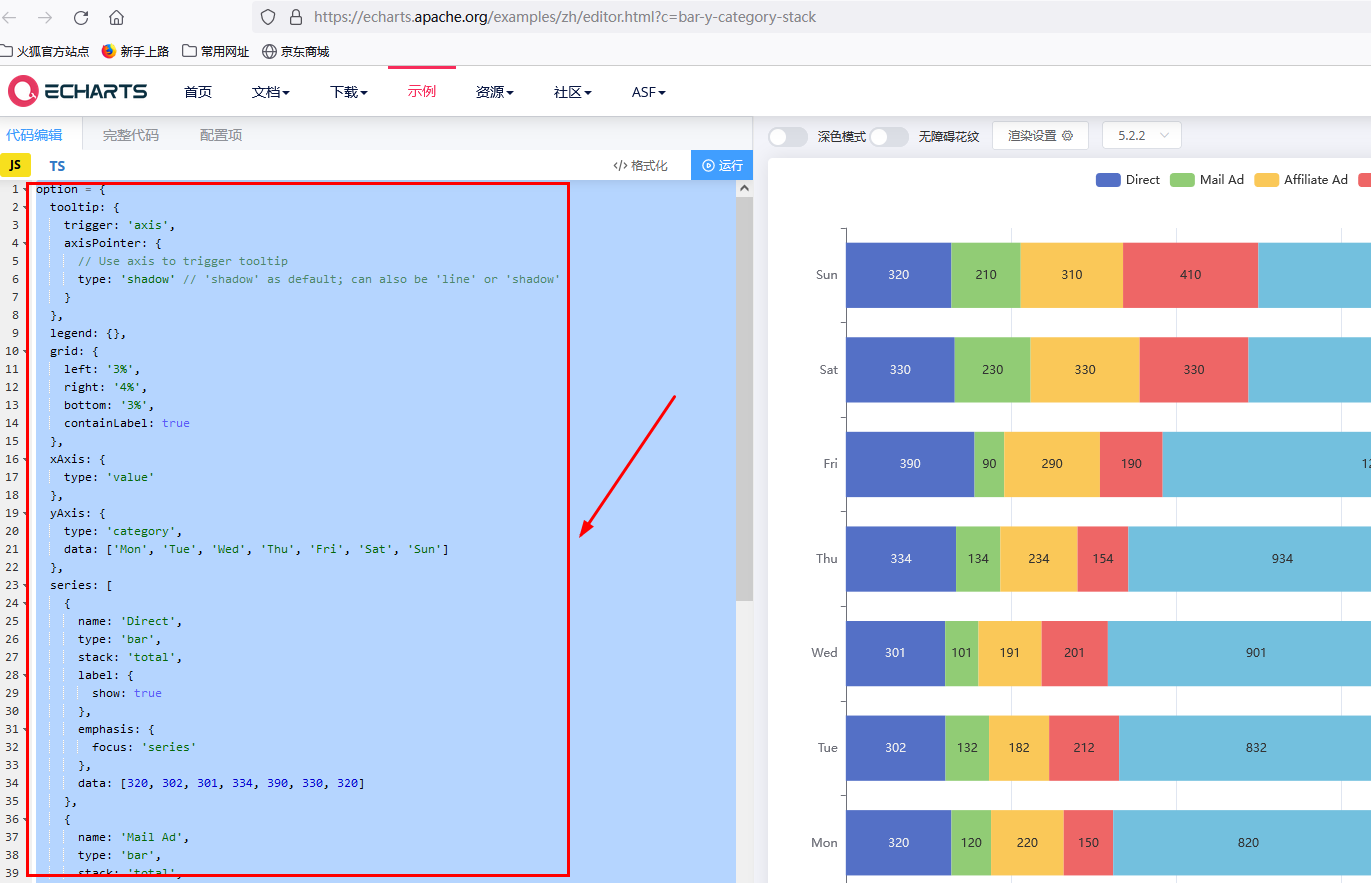Click the 运行 run button icon
The image size is (1371, 883).
pos(707,164)
